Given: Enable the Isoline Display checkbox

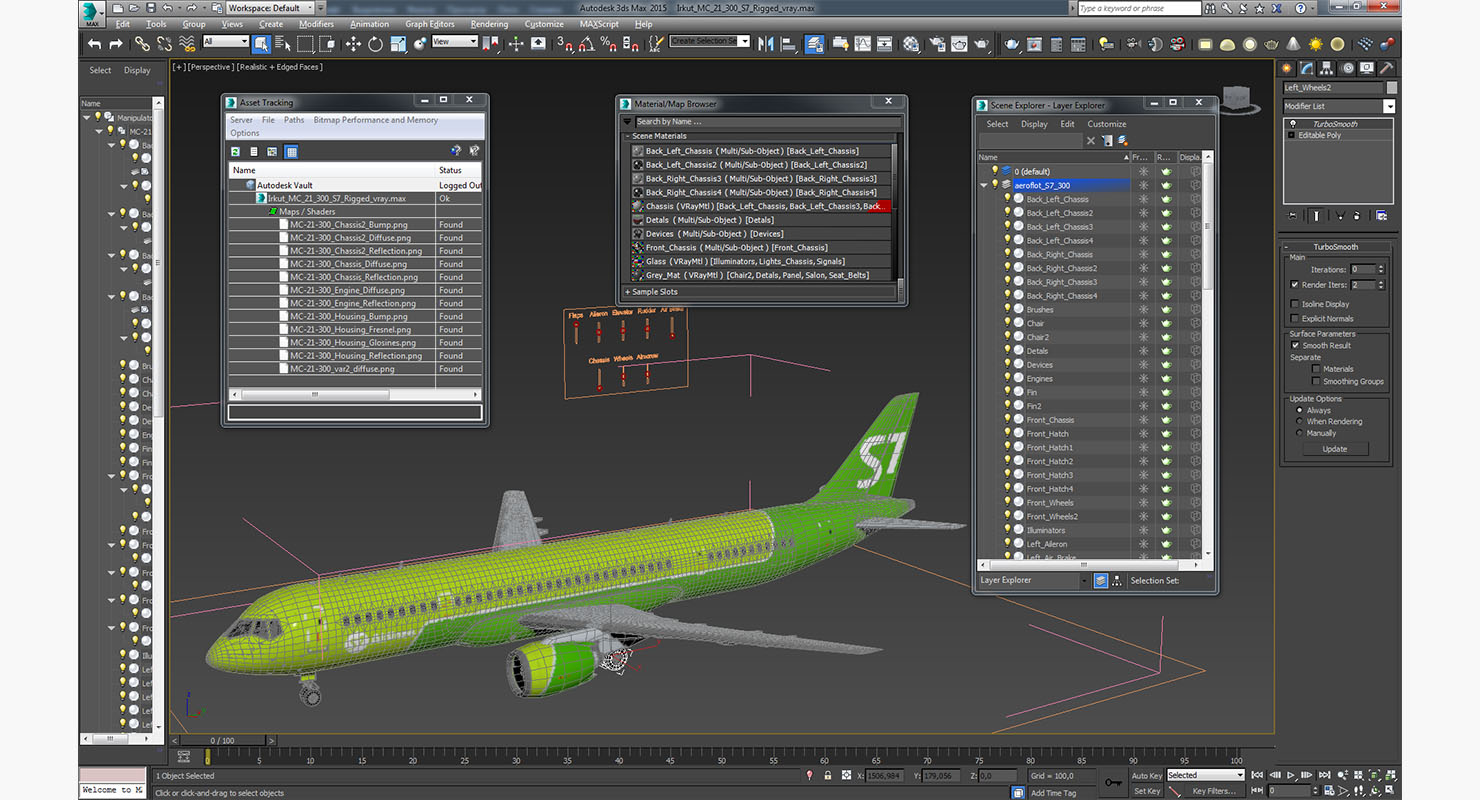Looking at the screenshot, I should pos(1295,304).
